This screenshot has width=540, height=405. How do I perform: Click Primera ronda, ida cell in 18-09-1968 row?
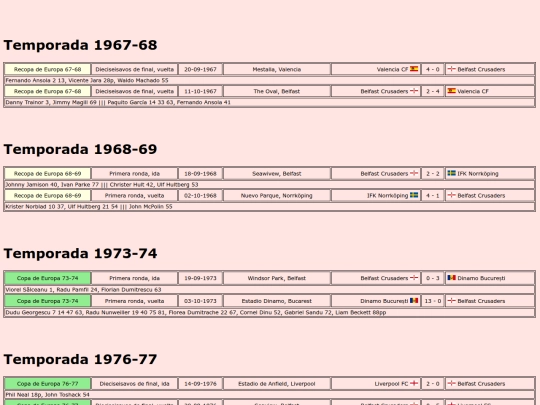click(134, 174)
